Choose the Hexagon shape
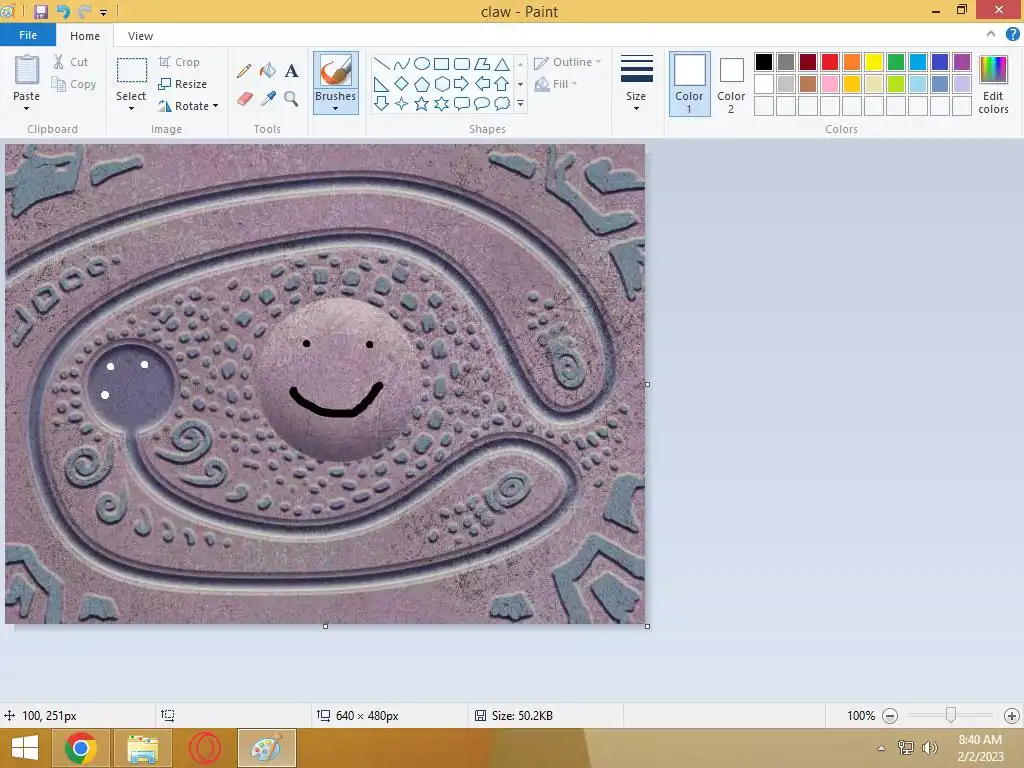Image resolution: width=1024 pixels, height=768 pixels. tap(441, 84)
